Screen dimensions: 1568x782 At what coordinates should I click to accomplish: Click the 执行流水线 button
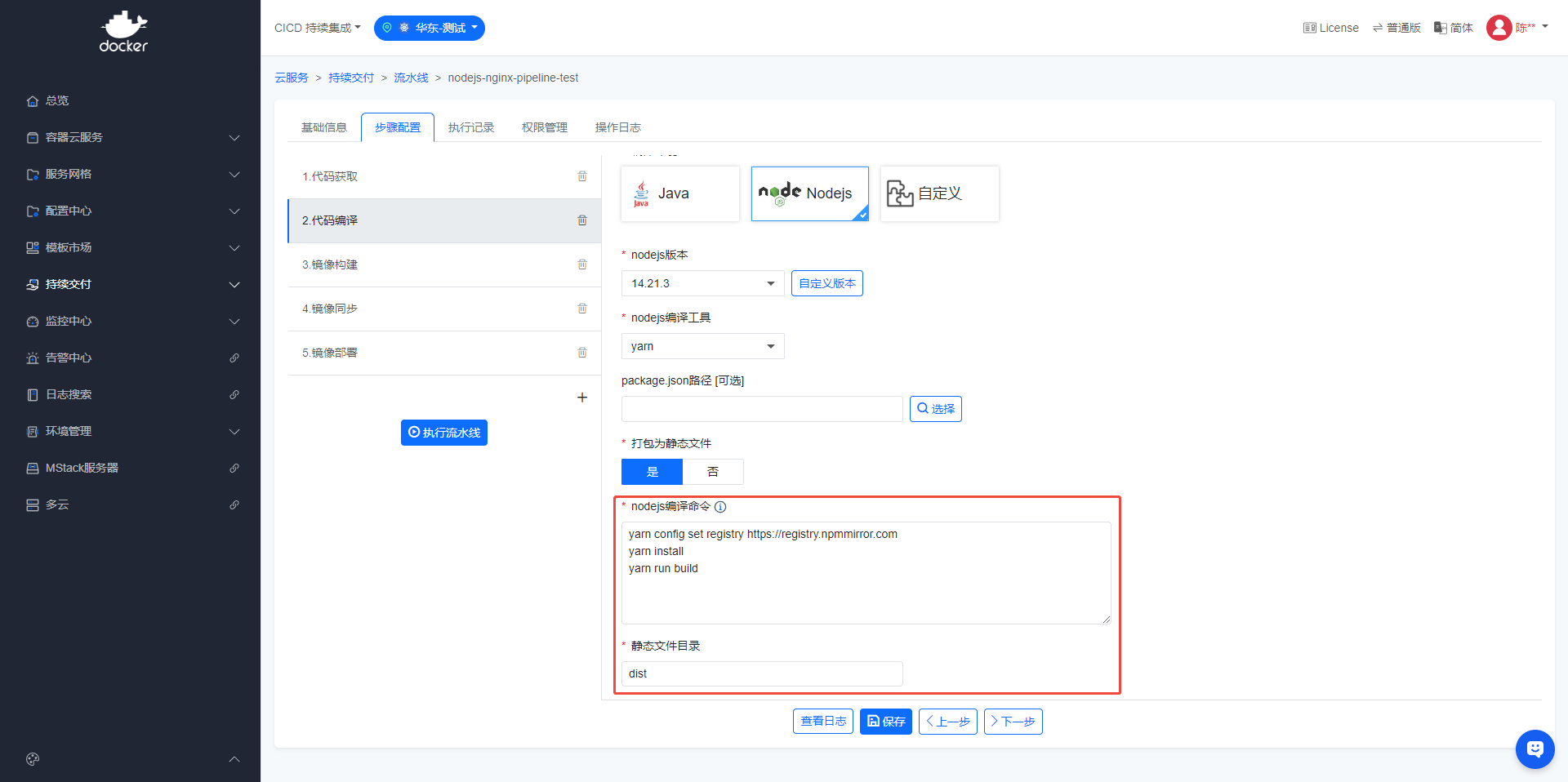click(x=444, y=433)
